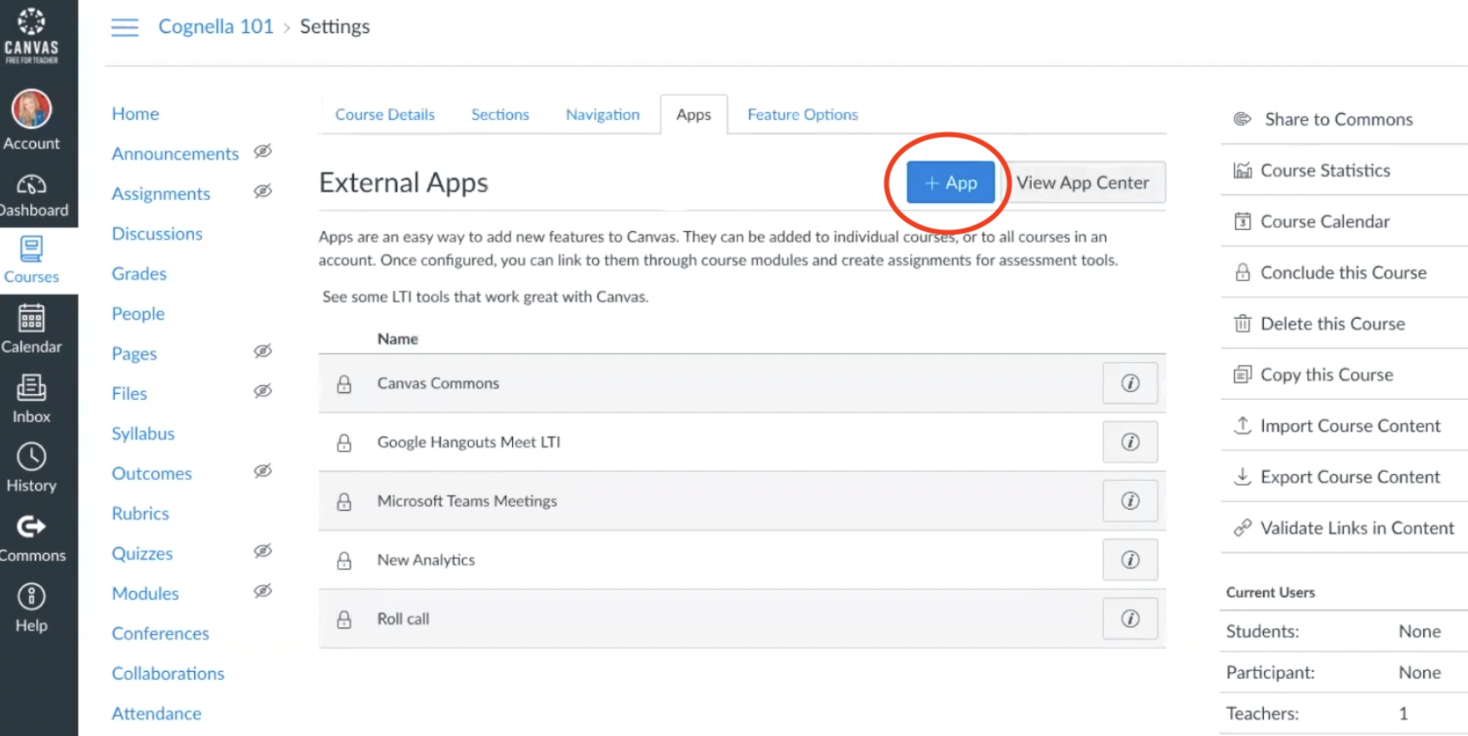This screenshot has width=1468, height=736.
Task: Select the Apps tab
Action: [694, 114]
